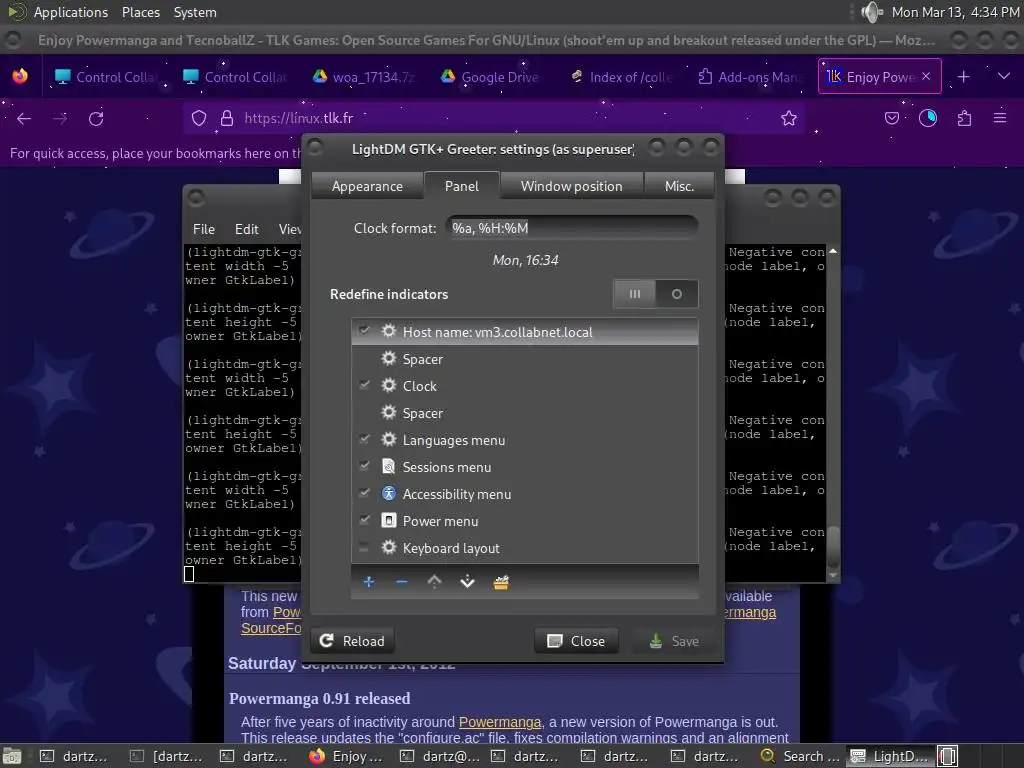Toggle the Sessions menu checkbox
The image size is (1024, 768).
(364, 466)
